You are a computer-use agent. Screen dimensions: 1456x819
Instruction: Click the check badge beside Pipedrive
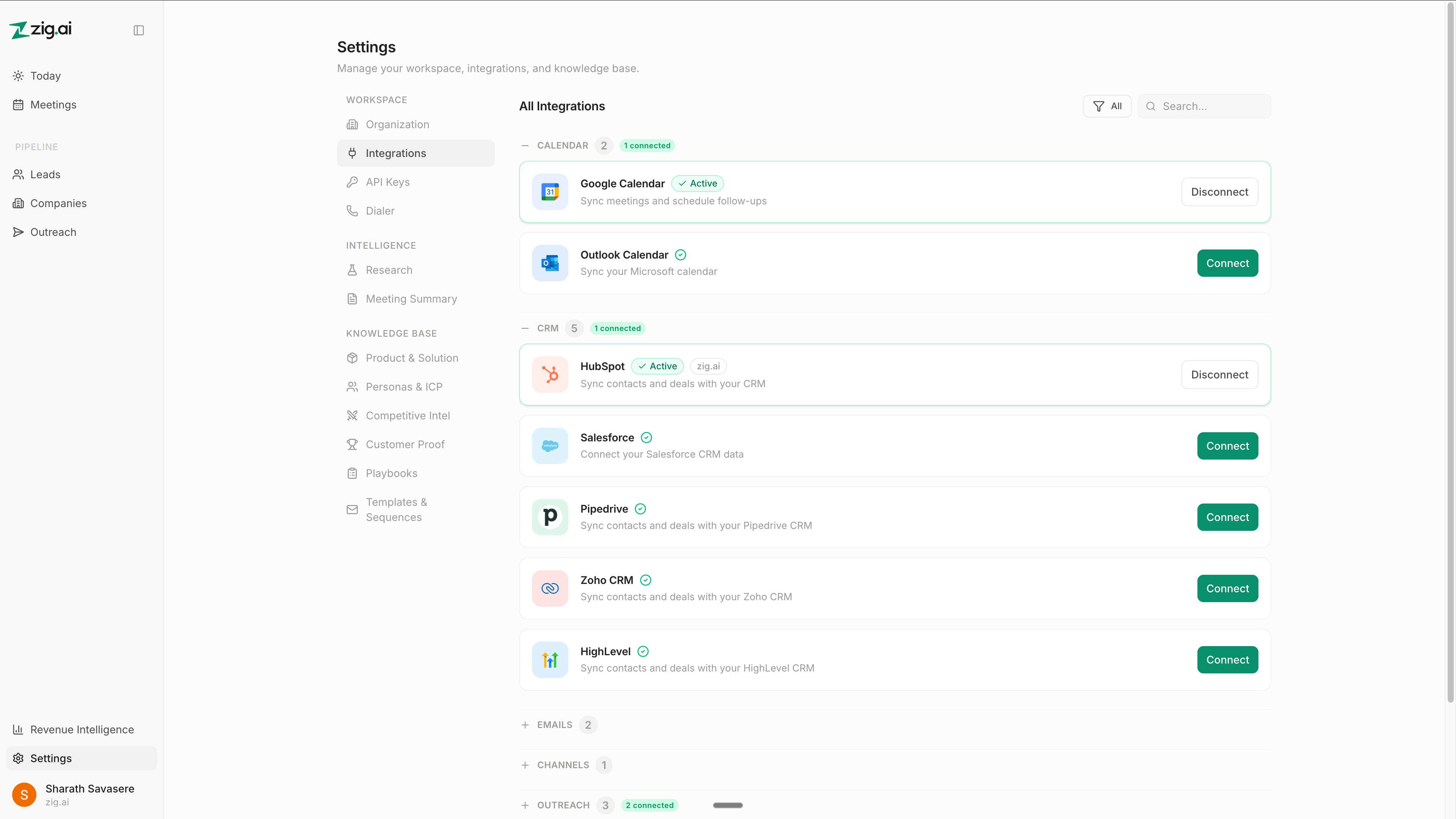(x=640, y=509)
